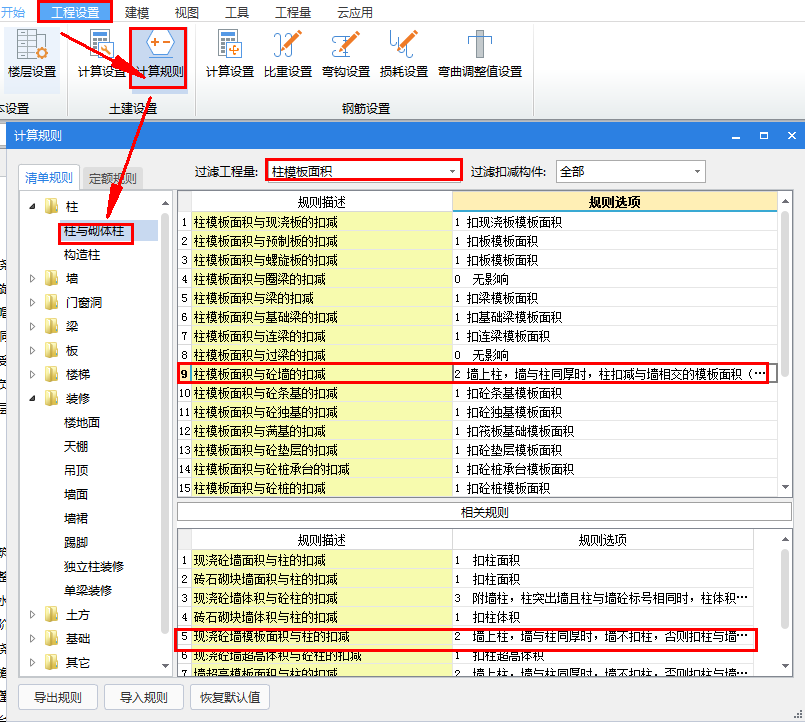Select 吊顶 under 装修
The image size is (805, 722).
[76, 470]
